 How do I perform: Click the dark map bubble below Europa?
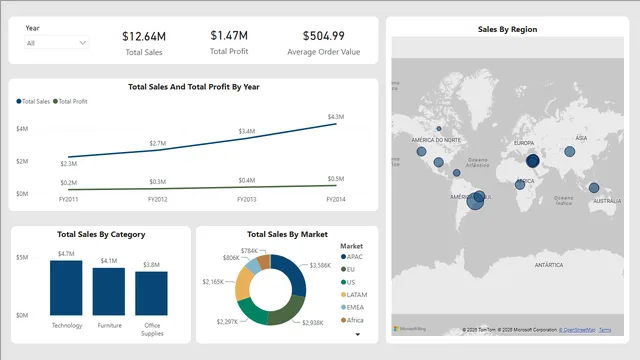tap(532, 161)
